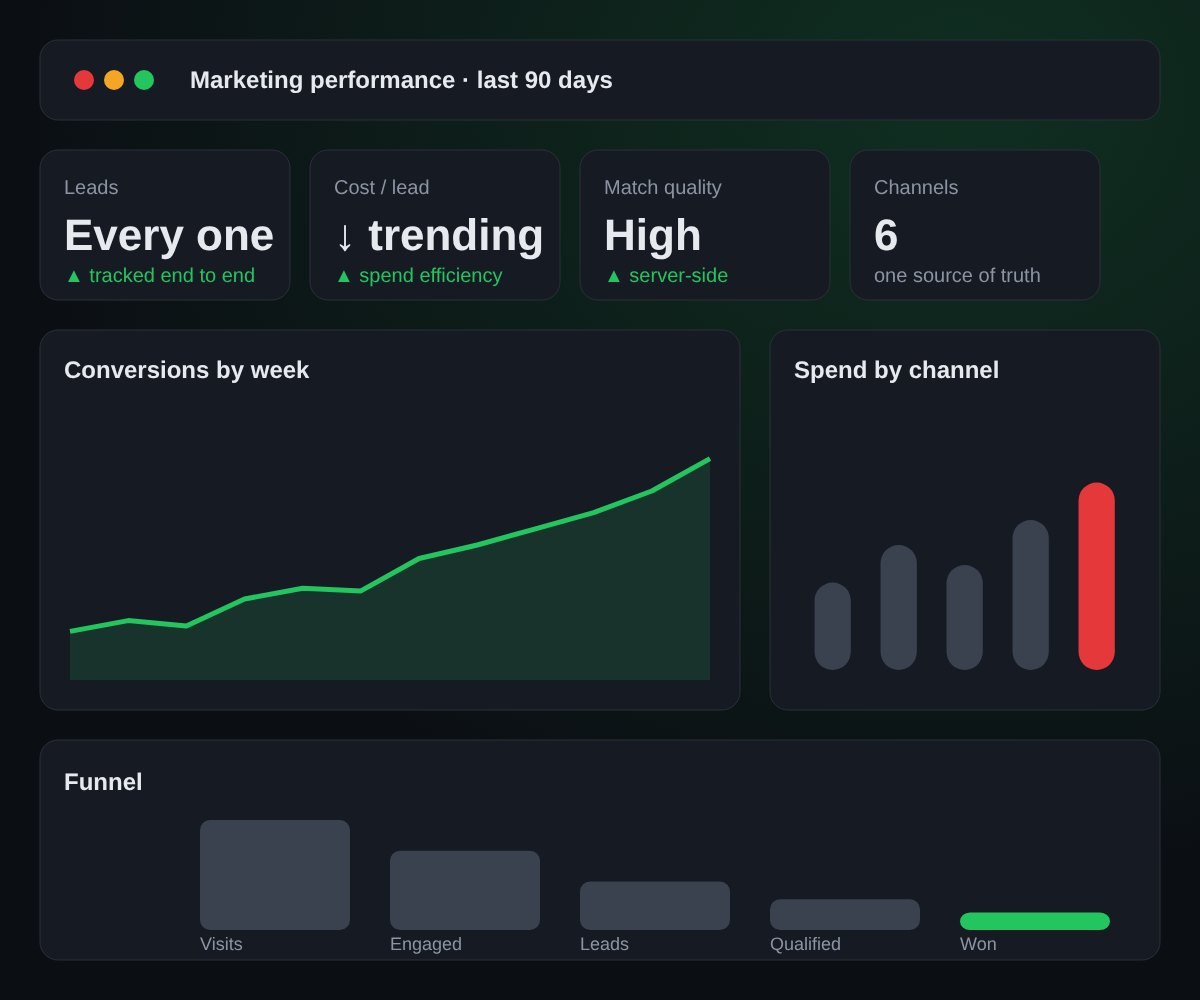Open the Leads metric card
The width and height of the screenshot is (1200, 1000).
coord(165,225)
